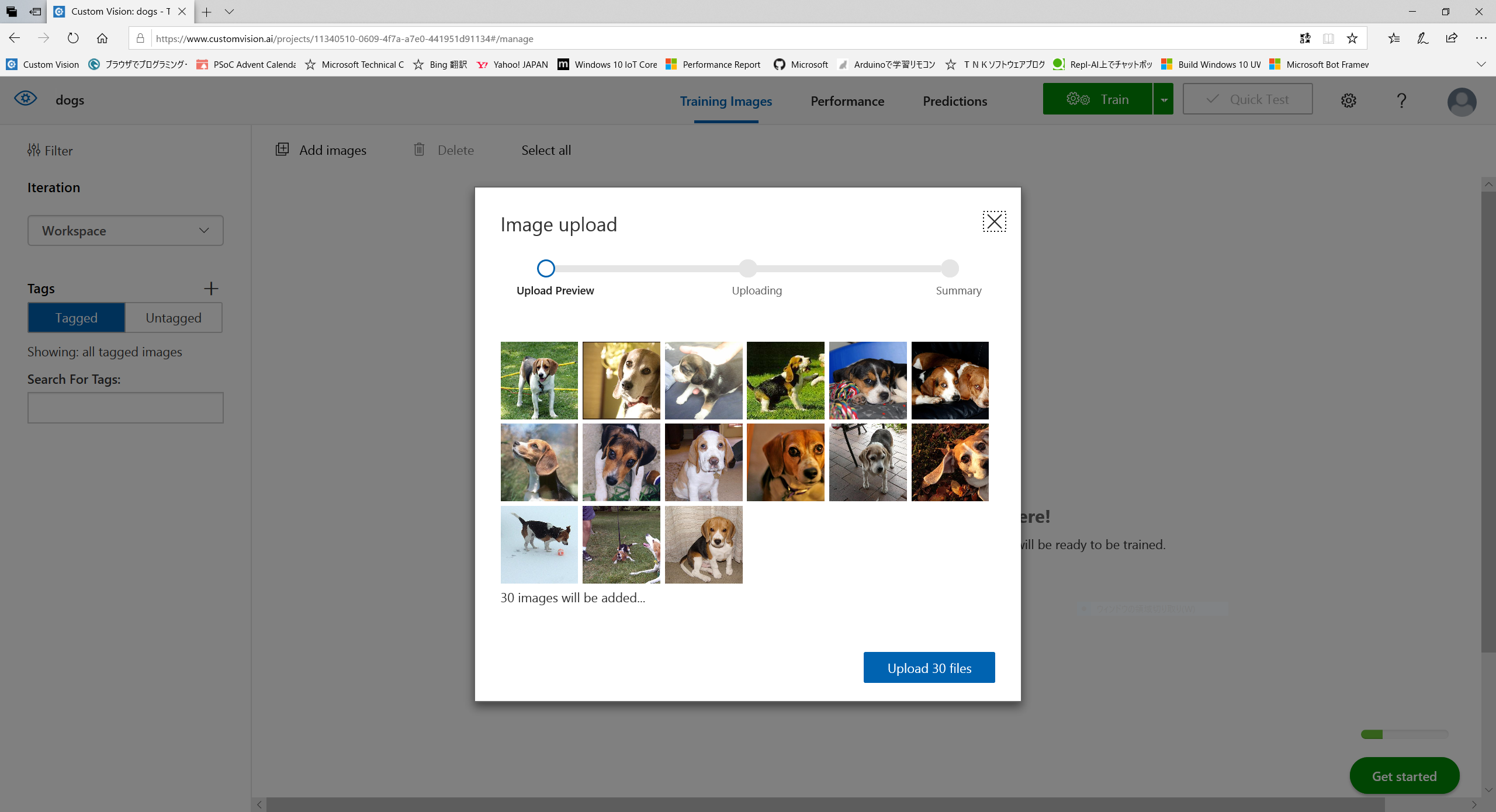Open the Predictions tab
The width and height of the screenshot is (1496, 812).
coord(955,101)
